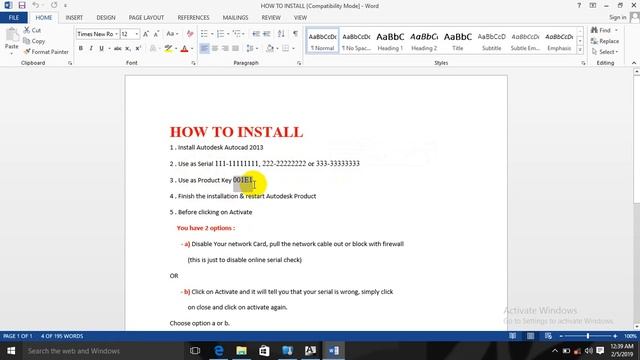Viewport: 640px width, 360px height.
Task: Click Clear All Formatting icon
Action: [x=190, y=34]
